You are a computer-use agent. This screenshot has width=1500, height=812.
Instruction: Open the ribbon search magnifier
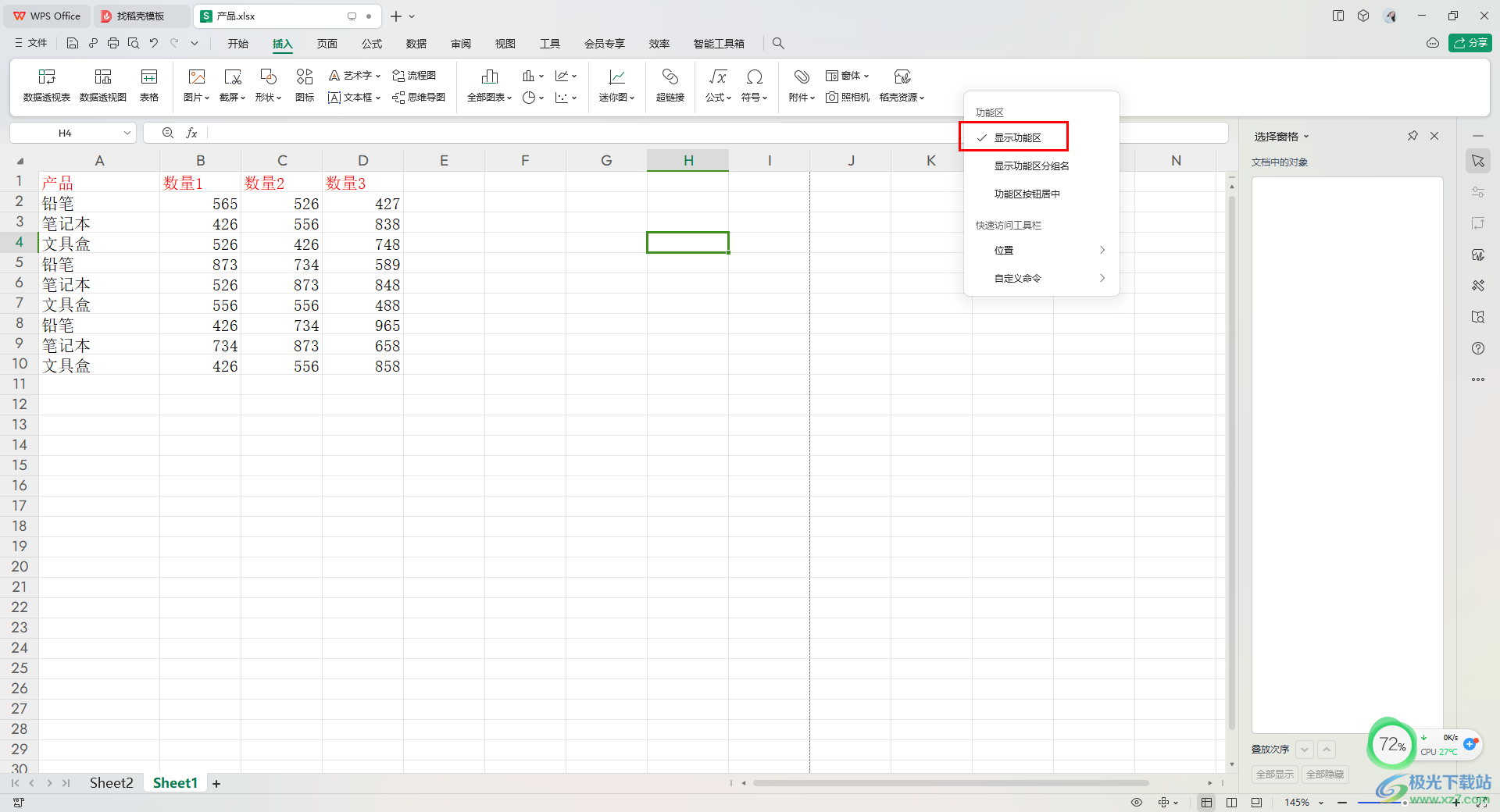778,44
